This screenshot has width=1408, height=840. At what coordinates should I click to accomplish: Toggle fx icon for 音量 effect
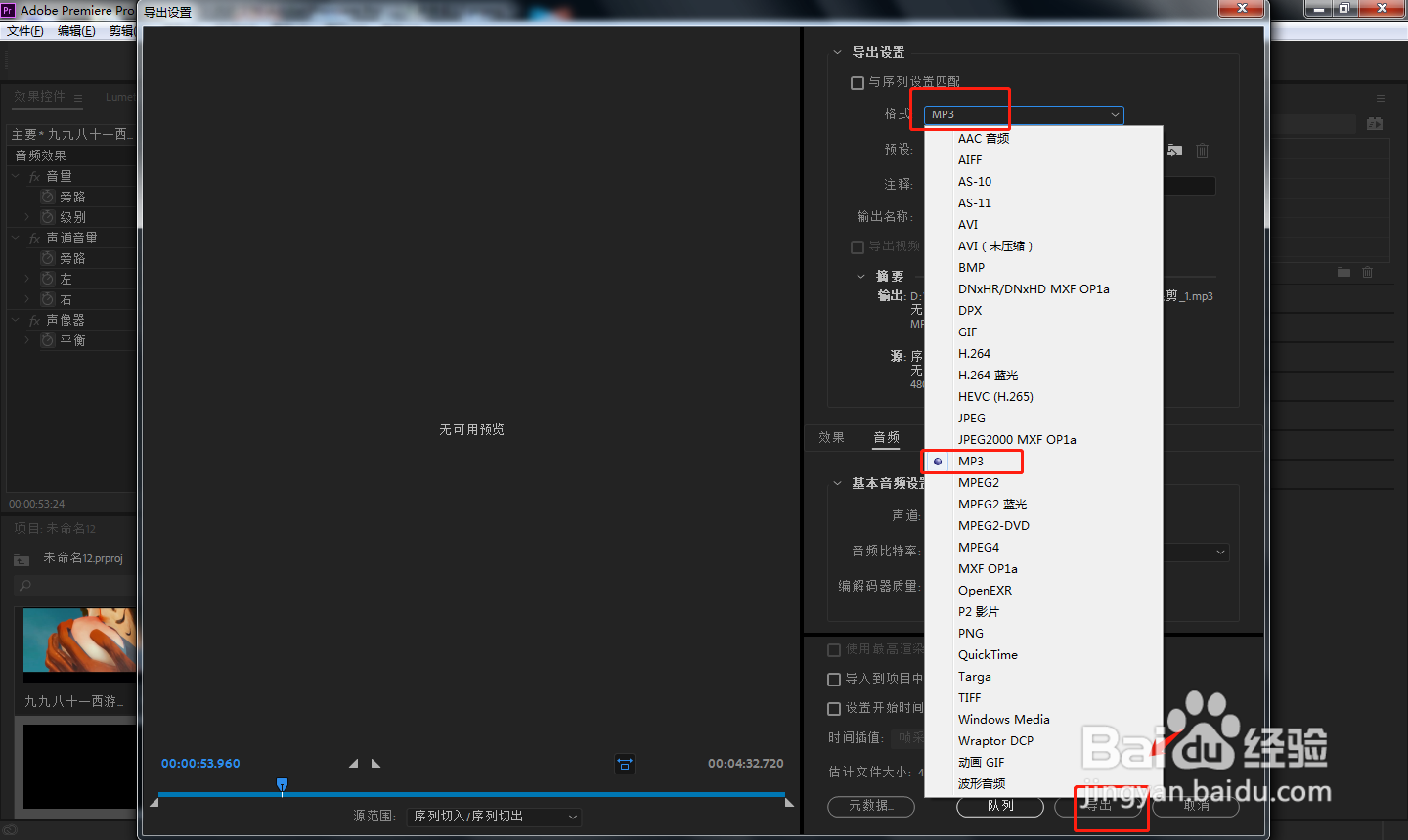34,177
